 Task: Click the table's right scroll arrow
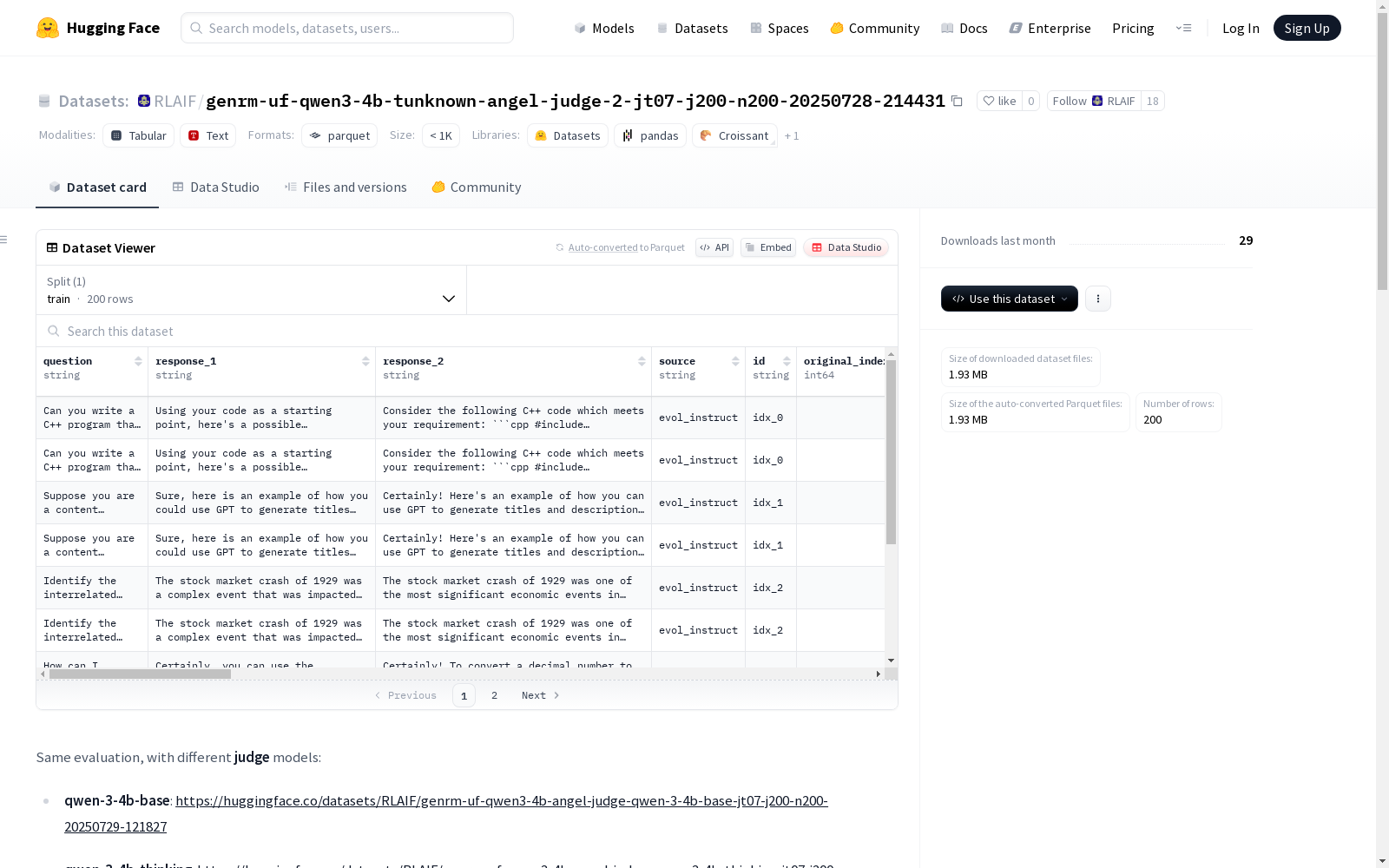879,674
